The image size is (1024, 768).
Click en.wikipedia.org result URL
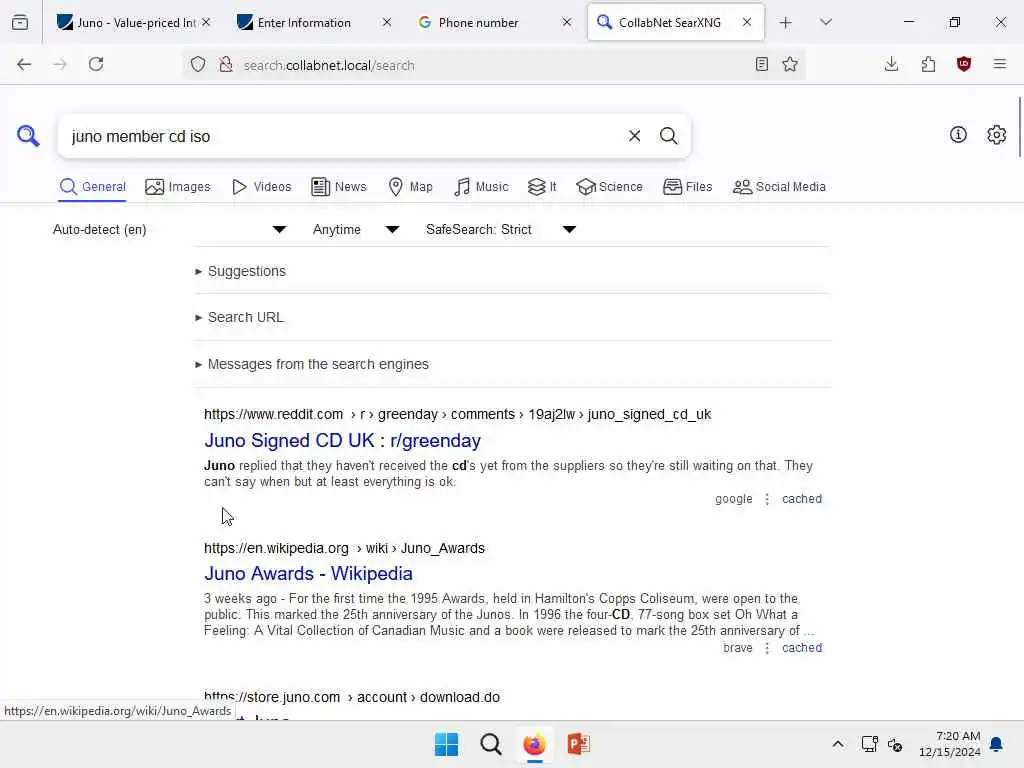(344, 549)
